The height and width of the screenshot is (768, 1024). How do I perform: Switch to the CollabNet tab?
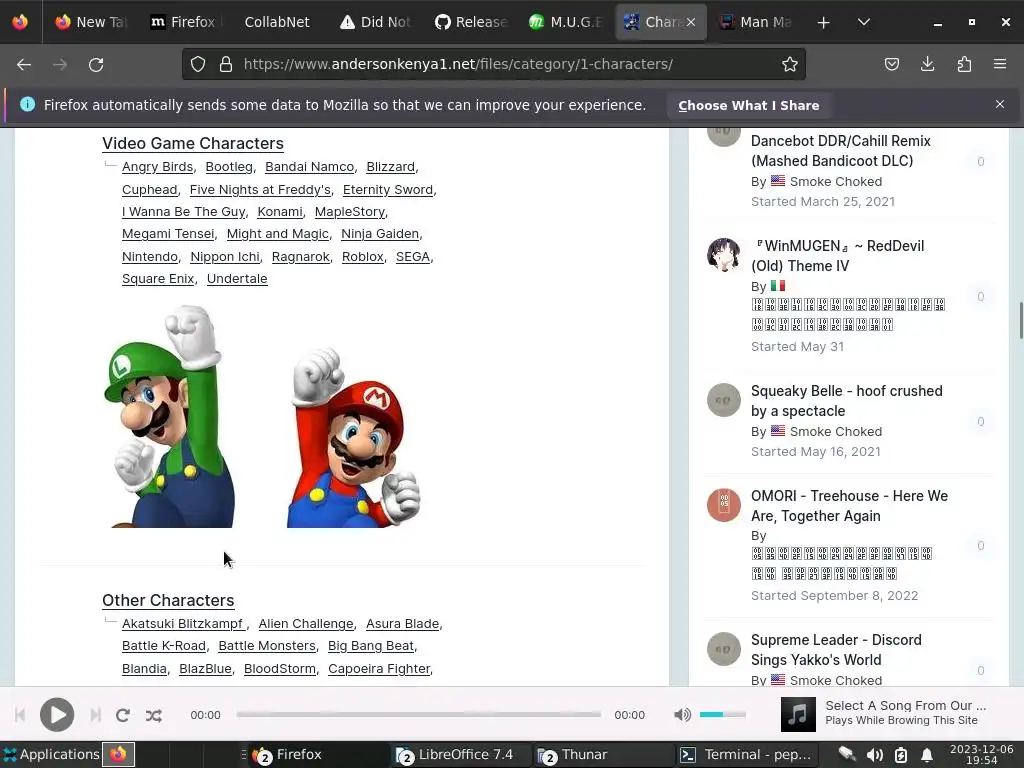(x=277, y=22)
